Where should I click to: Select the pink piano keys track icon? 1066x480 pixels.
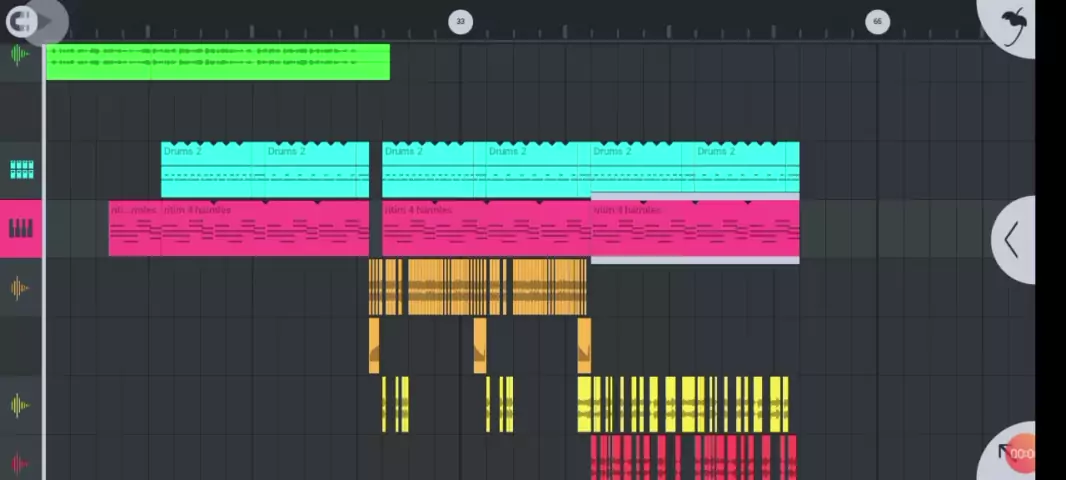click(x=21, y=229)
